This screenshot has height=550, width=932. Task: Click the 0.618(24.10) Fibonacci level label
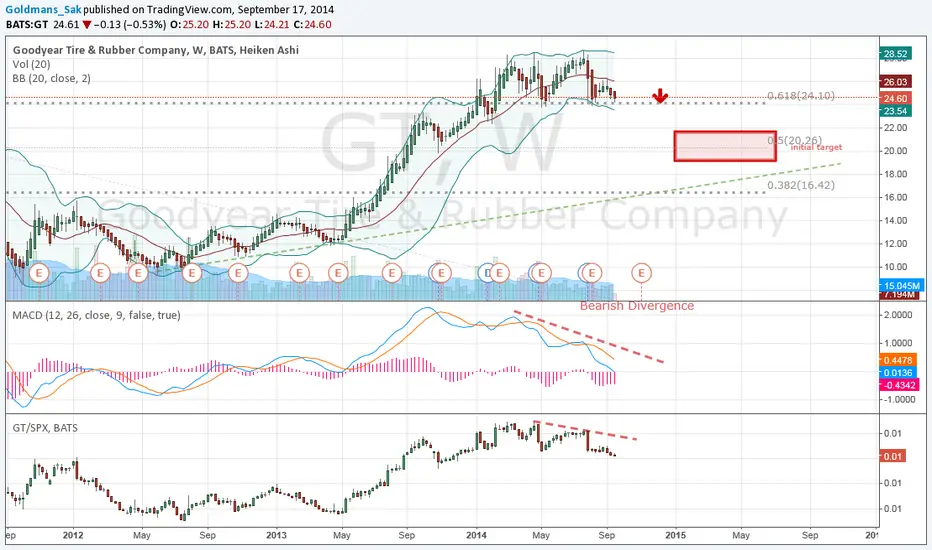click(x=801, y=96)
